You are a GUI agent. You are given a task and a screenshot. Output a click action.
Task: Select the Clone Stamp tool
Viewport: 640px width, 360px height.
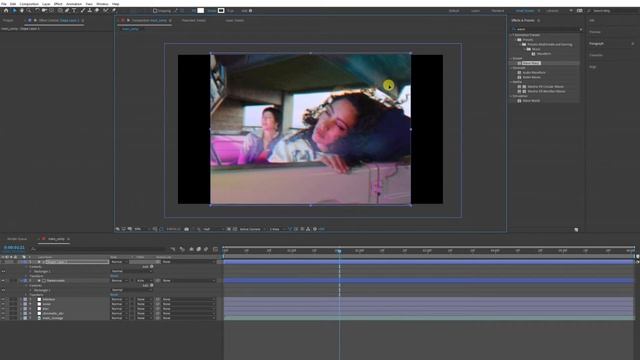pos(90,11)
